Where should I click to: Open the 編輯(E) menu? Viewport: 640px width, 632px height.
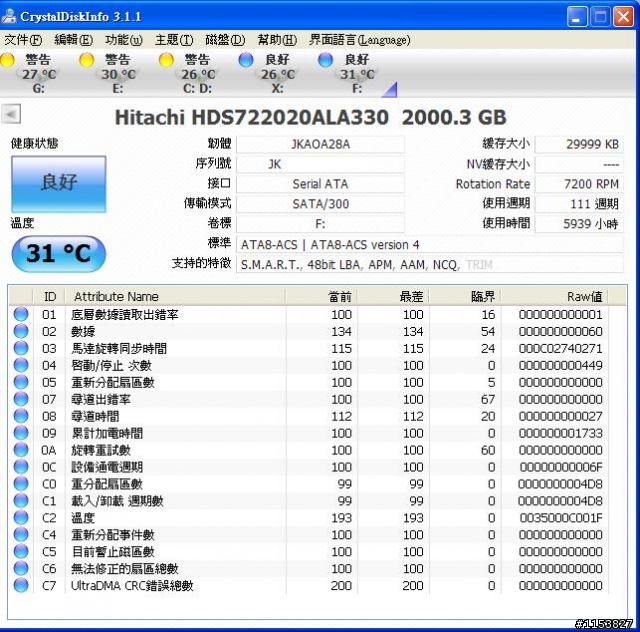[74, 40]
